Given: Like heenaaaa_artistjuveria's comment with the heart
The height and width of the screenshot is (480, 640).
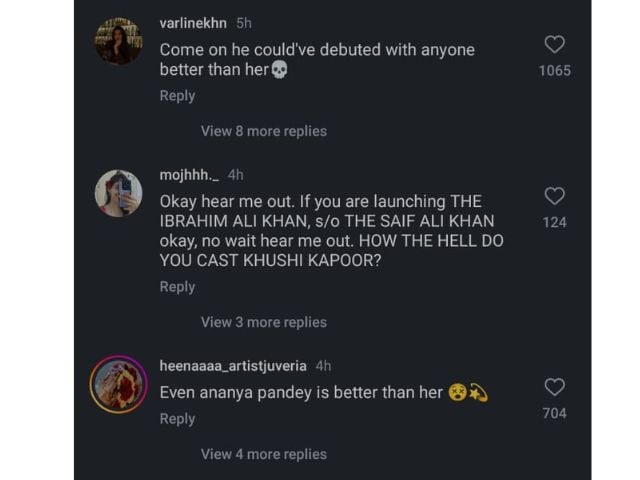Looking at the screenshot, I should [x=554, y=387].
